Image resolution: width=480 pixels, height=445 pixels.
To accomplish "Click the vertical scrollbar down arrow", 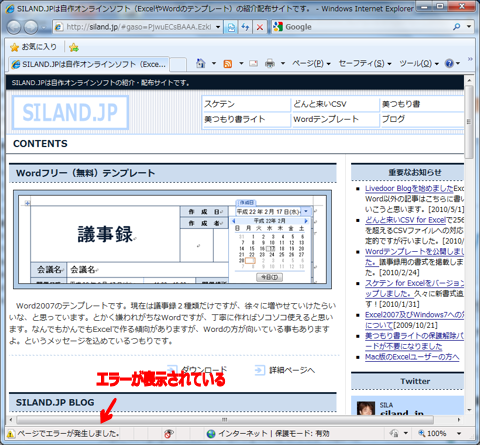I will tap(469, 410).
